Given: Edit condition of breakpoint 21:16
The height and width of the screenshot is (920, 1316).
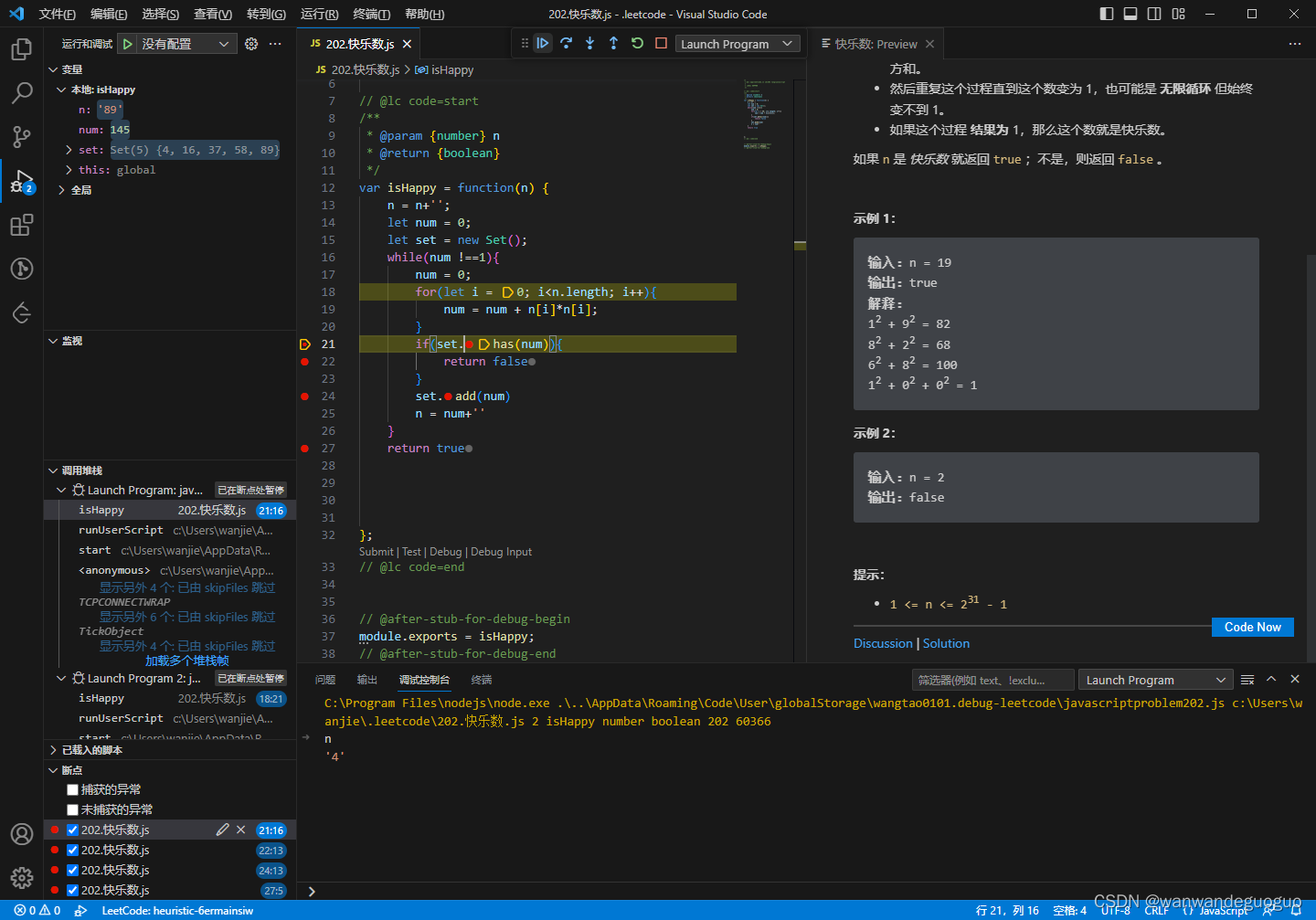Looking at the screenshot, I should pos(222,830).
